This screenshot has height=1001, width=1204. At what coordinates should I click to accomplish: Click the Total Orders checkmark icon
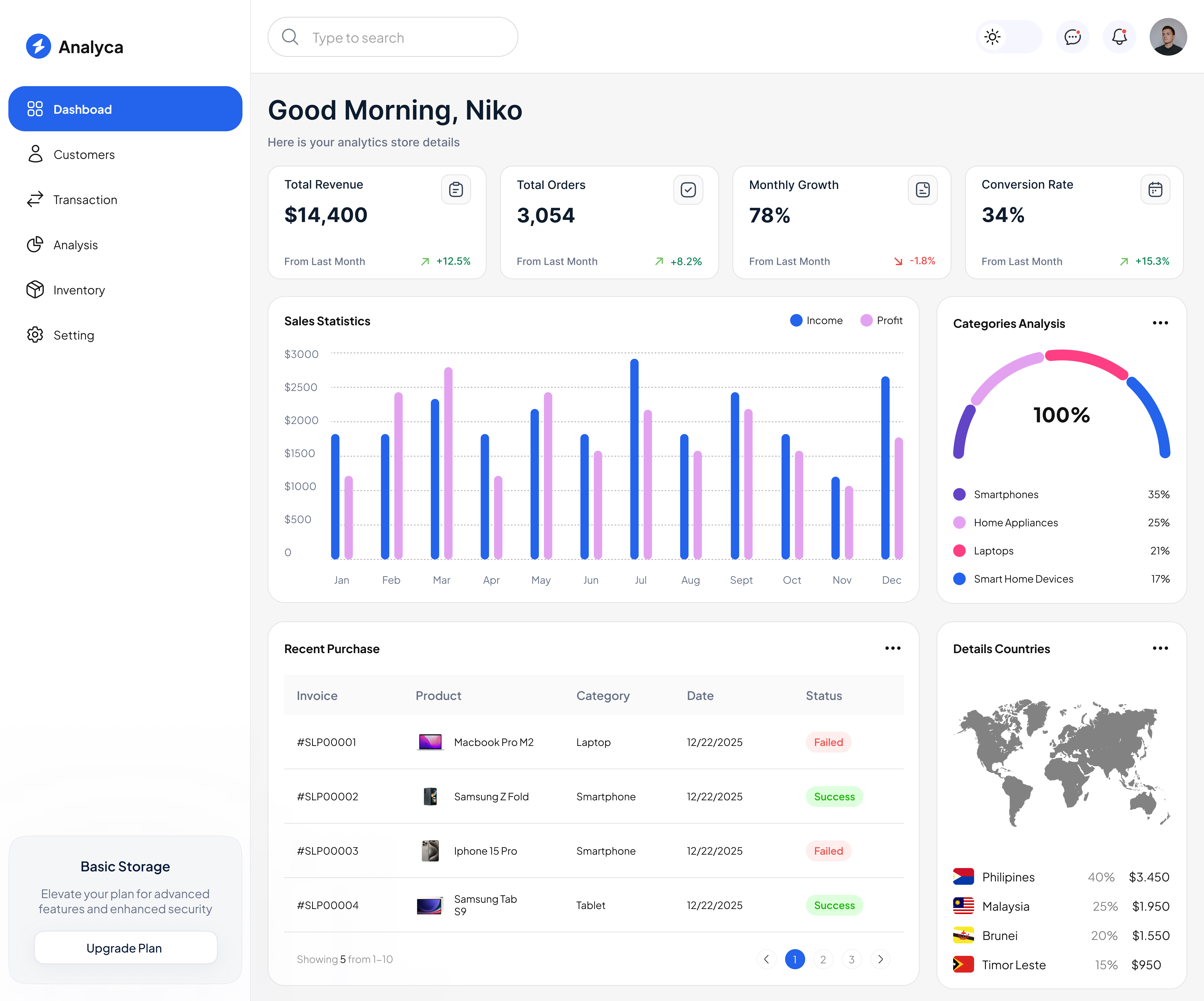tap(688, 190)
